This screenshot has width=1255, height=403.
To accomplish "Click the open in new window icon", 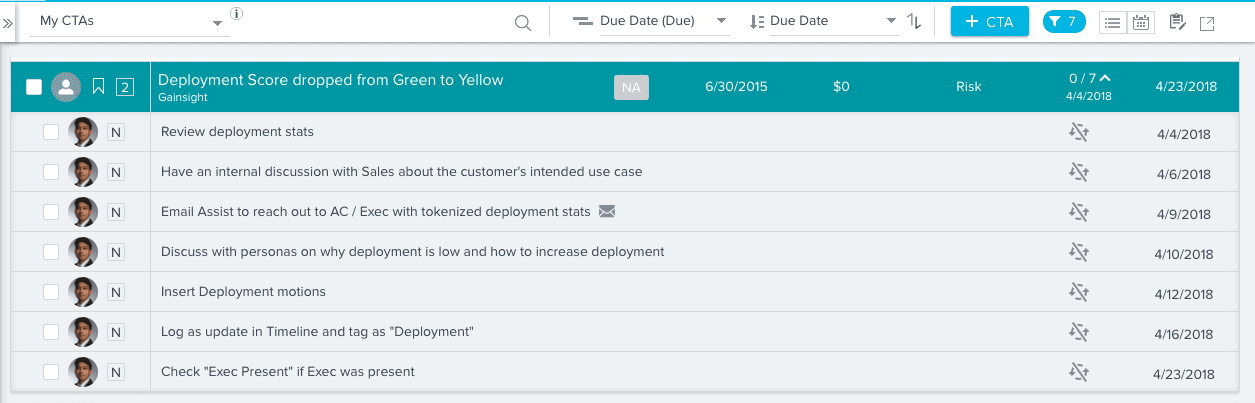I will point(1207,23).
